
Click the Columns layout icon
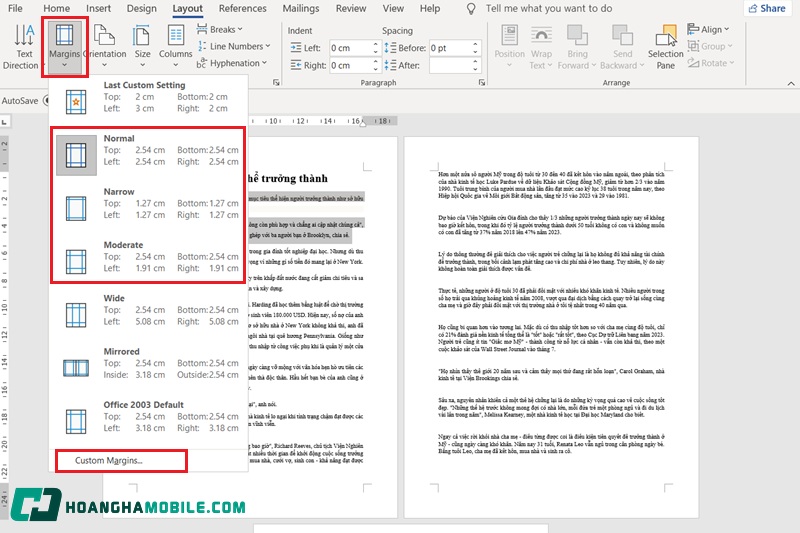click(x=175, y=40)
